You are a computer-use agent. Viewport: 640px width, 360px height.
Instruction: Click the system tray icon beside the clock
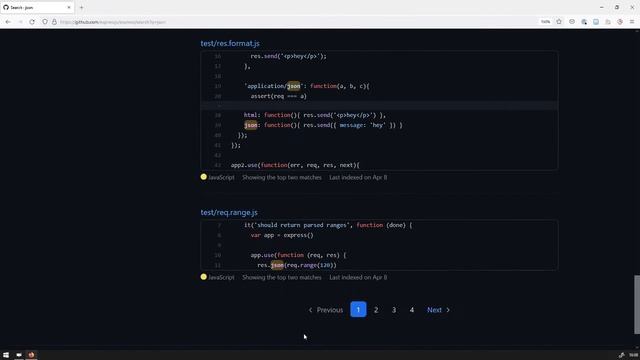point(621,355)
